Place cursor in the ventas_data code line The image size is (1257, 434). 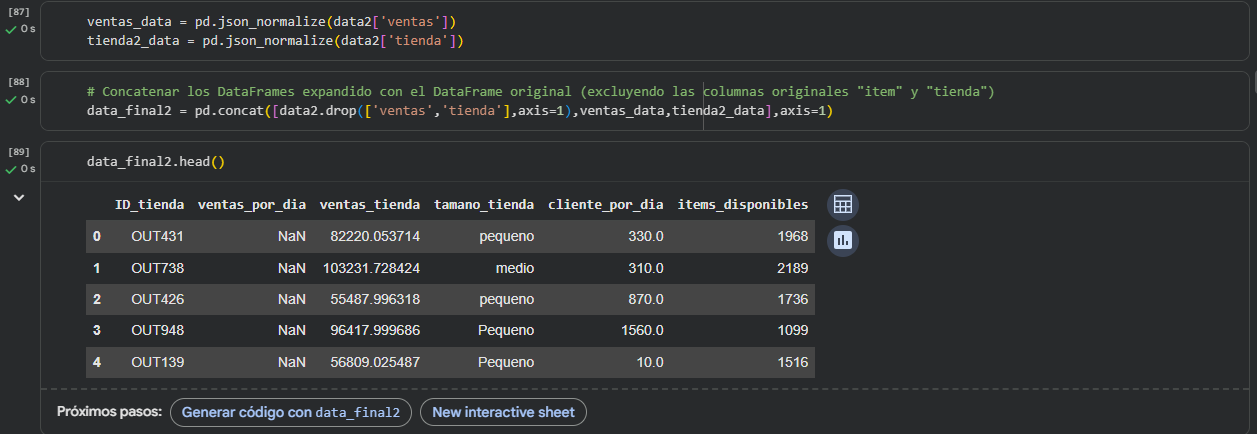[x=272, y=21]
